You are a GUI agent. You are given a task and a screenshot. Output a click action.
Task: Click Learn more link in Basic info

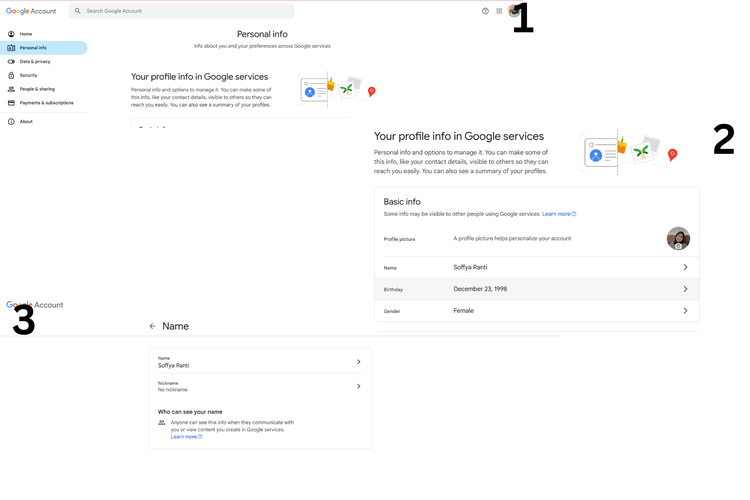click(x=558, y=214)
